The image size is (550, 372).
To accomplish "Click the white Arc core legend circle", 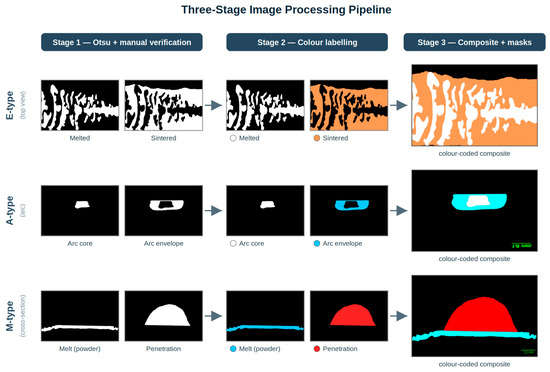I will 233,243.
